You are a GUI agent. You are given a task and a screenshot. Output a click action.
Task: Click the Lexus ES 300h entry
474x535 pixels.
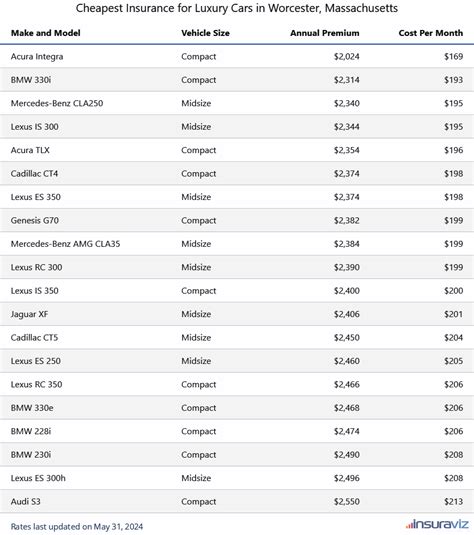click(38, 478)
